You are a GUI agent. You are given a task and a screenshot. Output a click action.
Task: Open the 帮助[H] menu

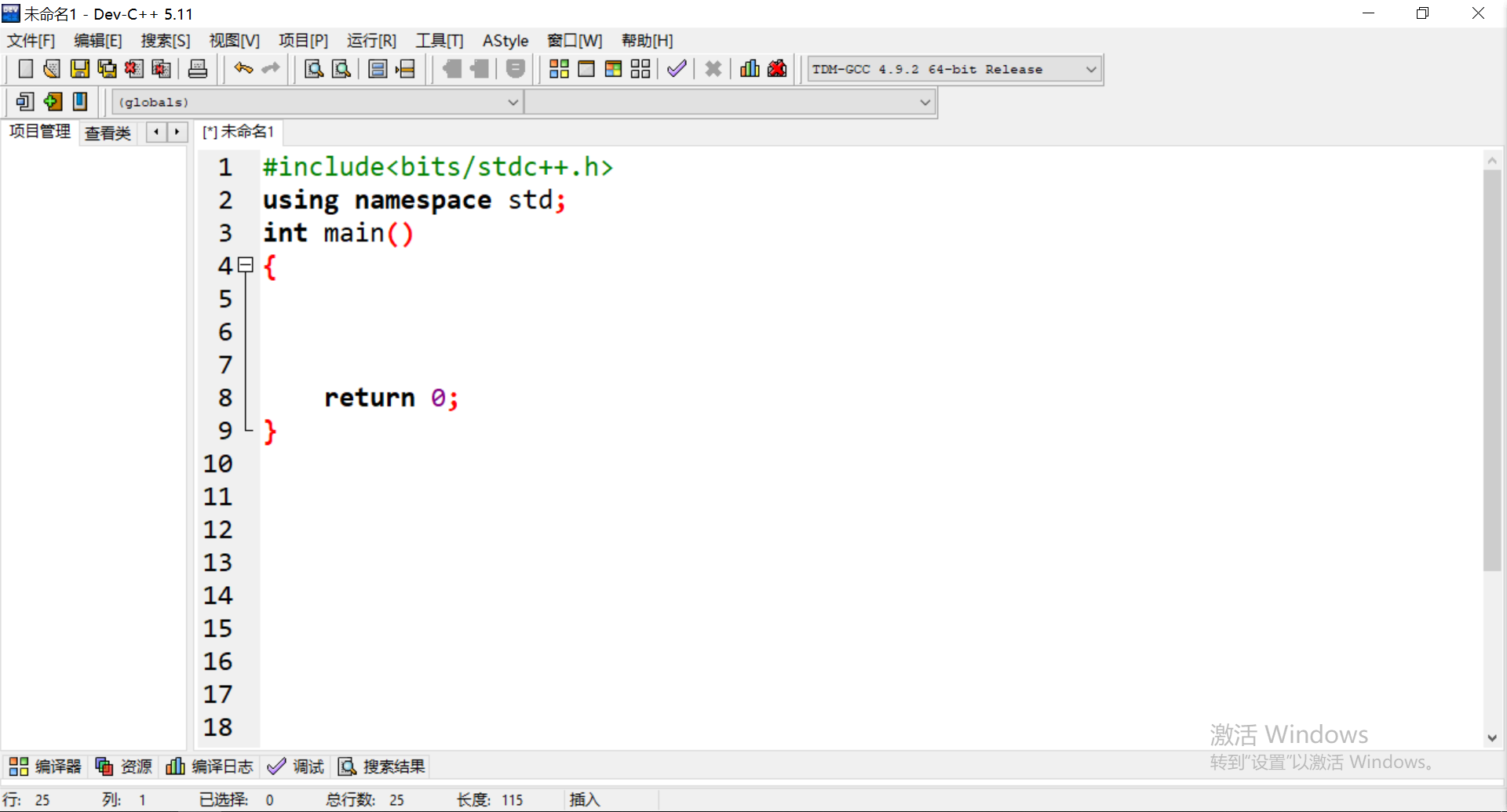pos(647,41)
